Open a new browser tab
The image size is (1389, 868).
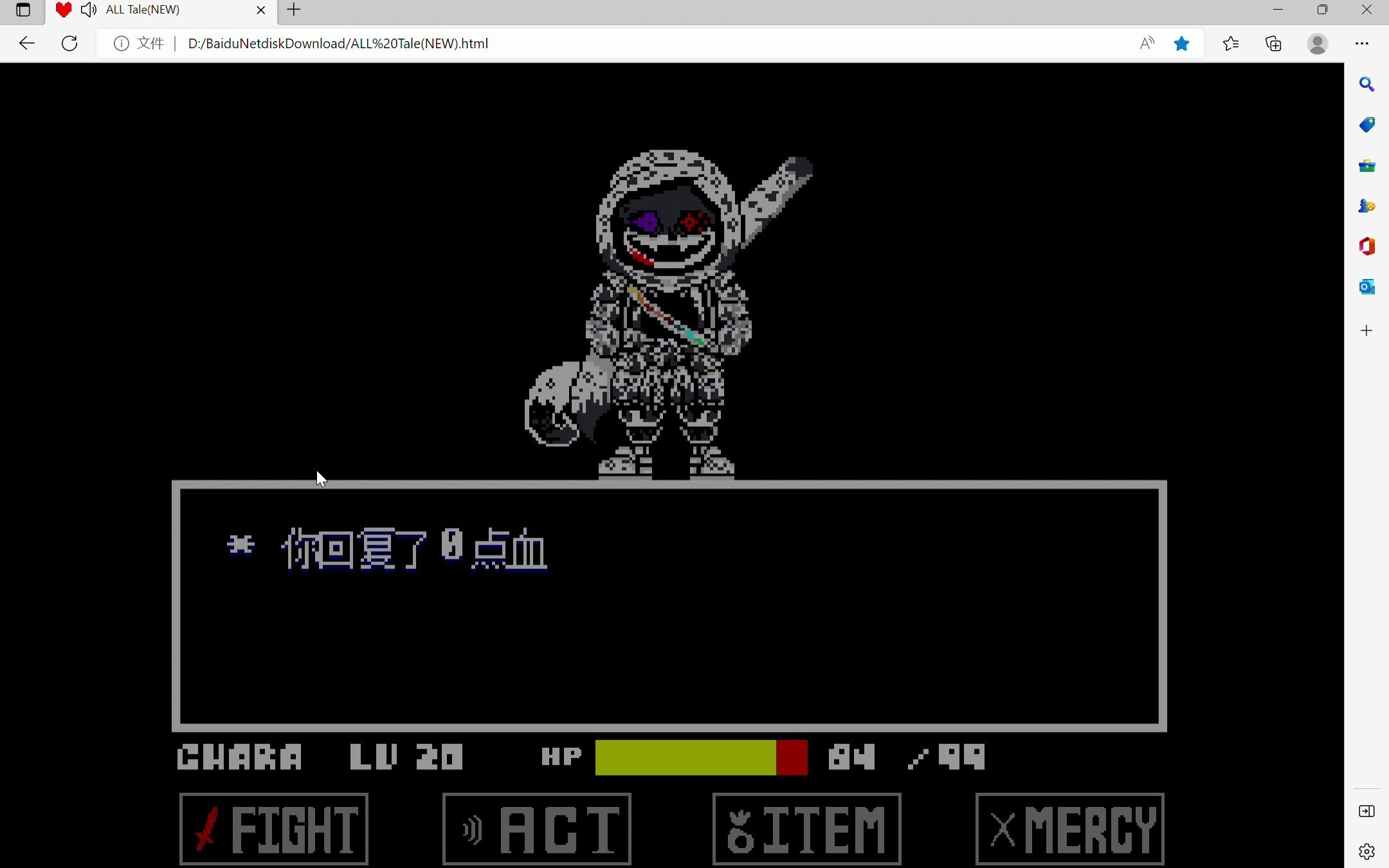click(x=294, y=10)
